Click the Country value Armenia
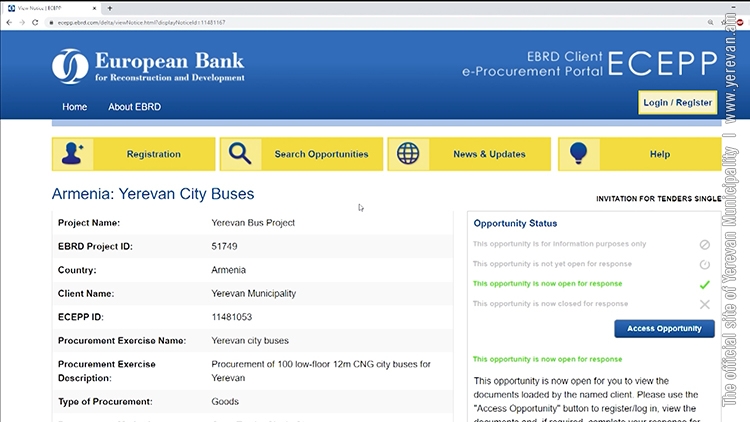The image size is (750, 422). [x=229, y=270]
